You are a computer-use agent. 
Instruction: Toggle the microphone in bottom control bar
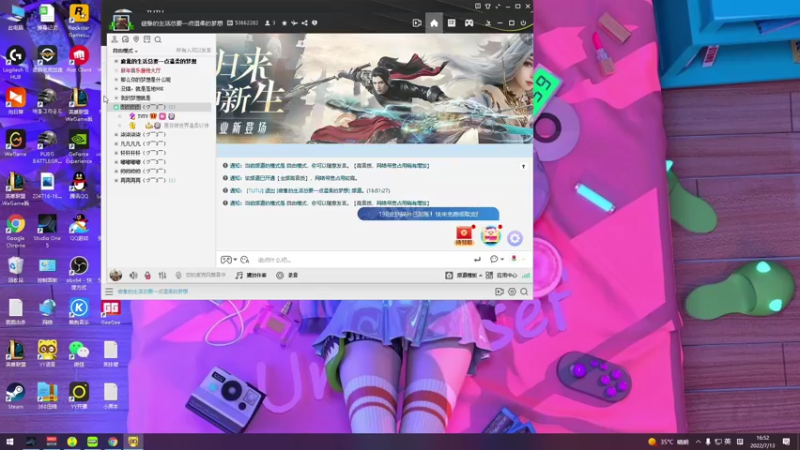click(179, 276)
